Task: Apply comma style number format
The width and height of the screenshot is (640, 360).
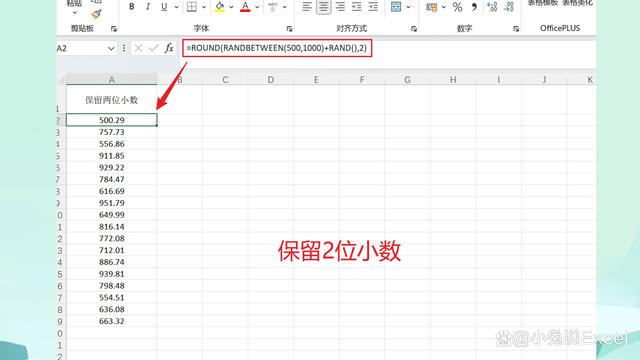Action: point(474,7)
